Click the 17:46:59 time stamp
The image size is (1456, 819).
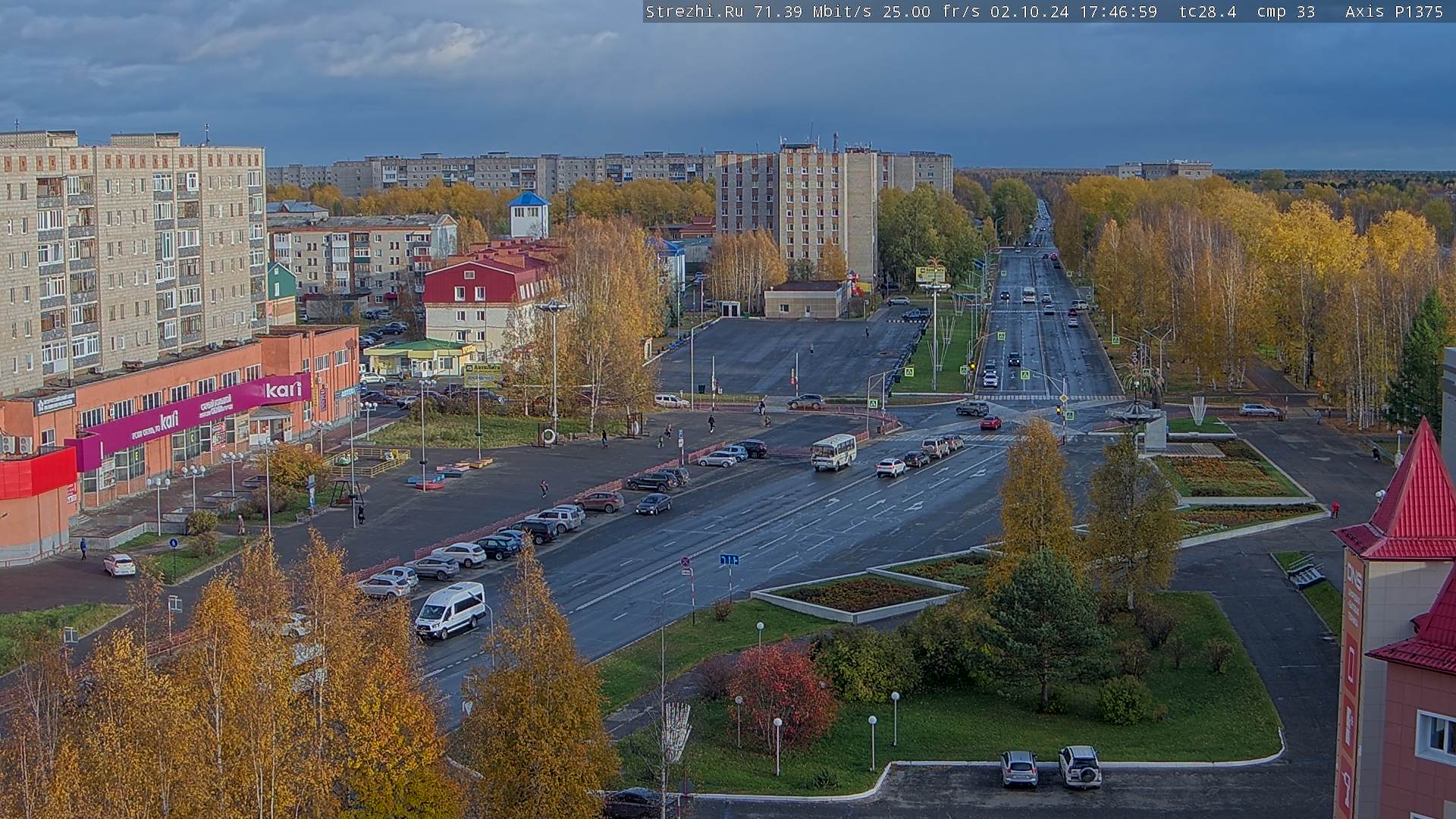pyautogui.click(x=1118, y=11)
